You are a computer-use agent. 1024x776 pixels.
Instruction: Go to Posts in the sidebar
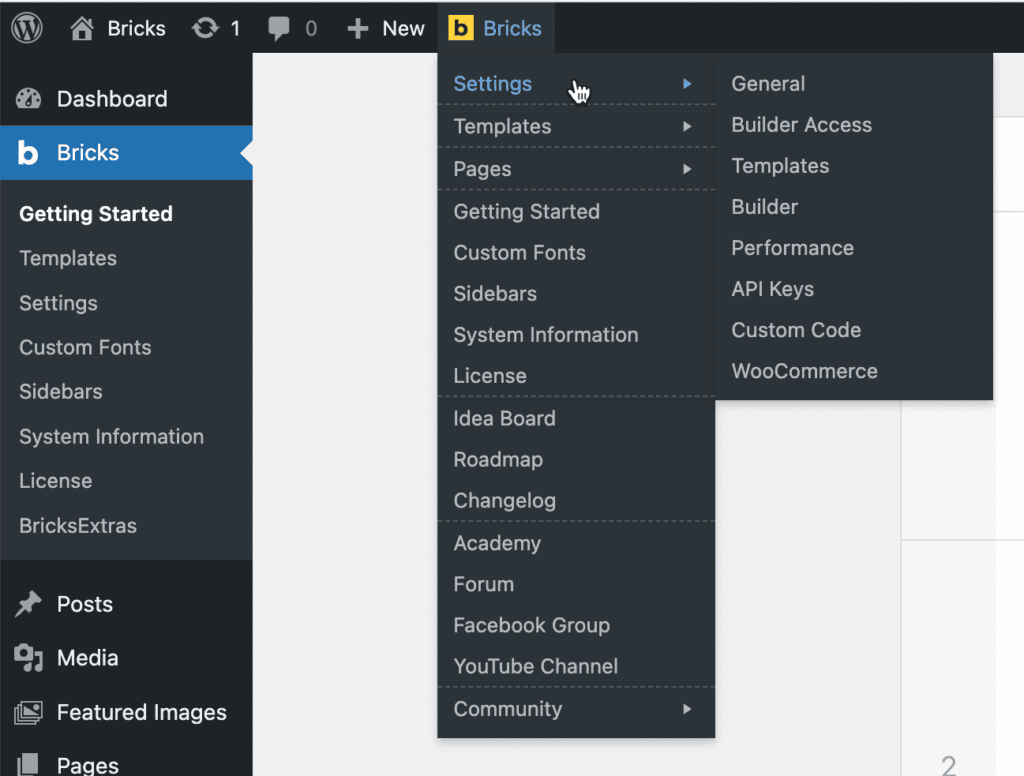84,604
